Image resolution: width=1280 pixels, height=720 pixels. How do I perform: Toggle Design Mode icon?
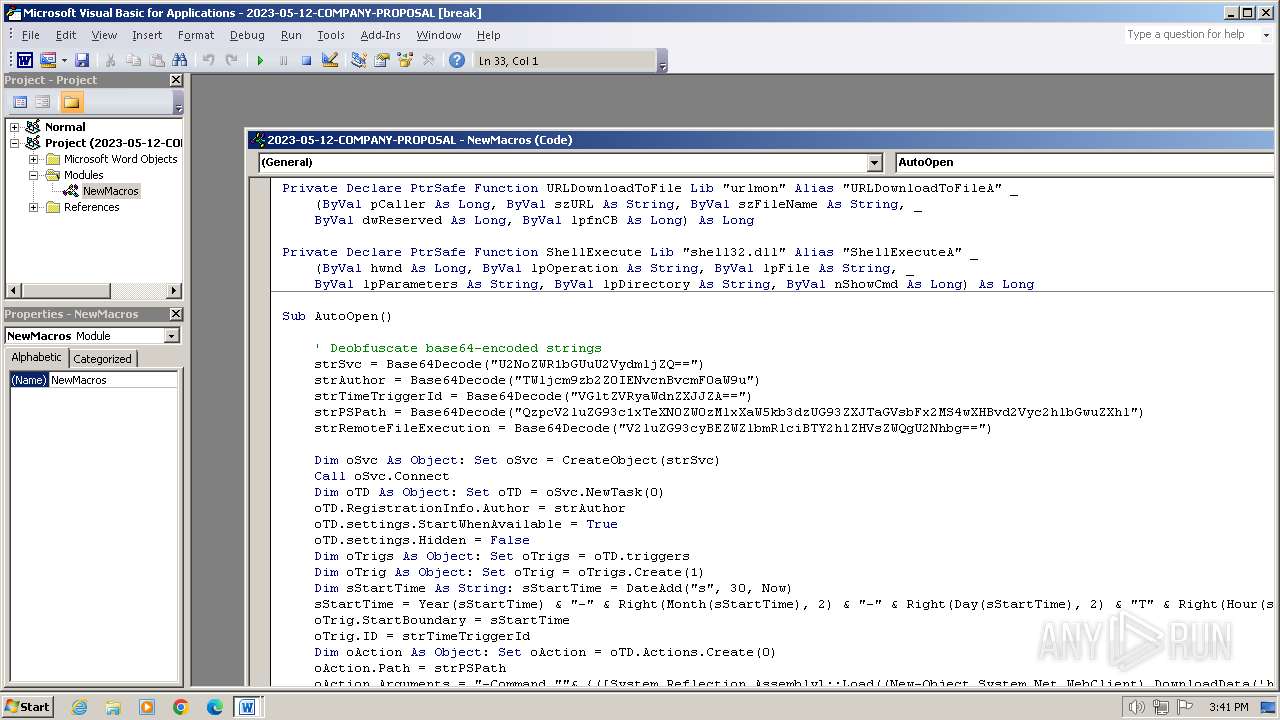coord(329,61)
